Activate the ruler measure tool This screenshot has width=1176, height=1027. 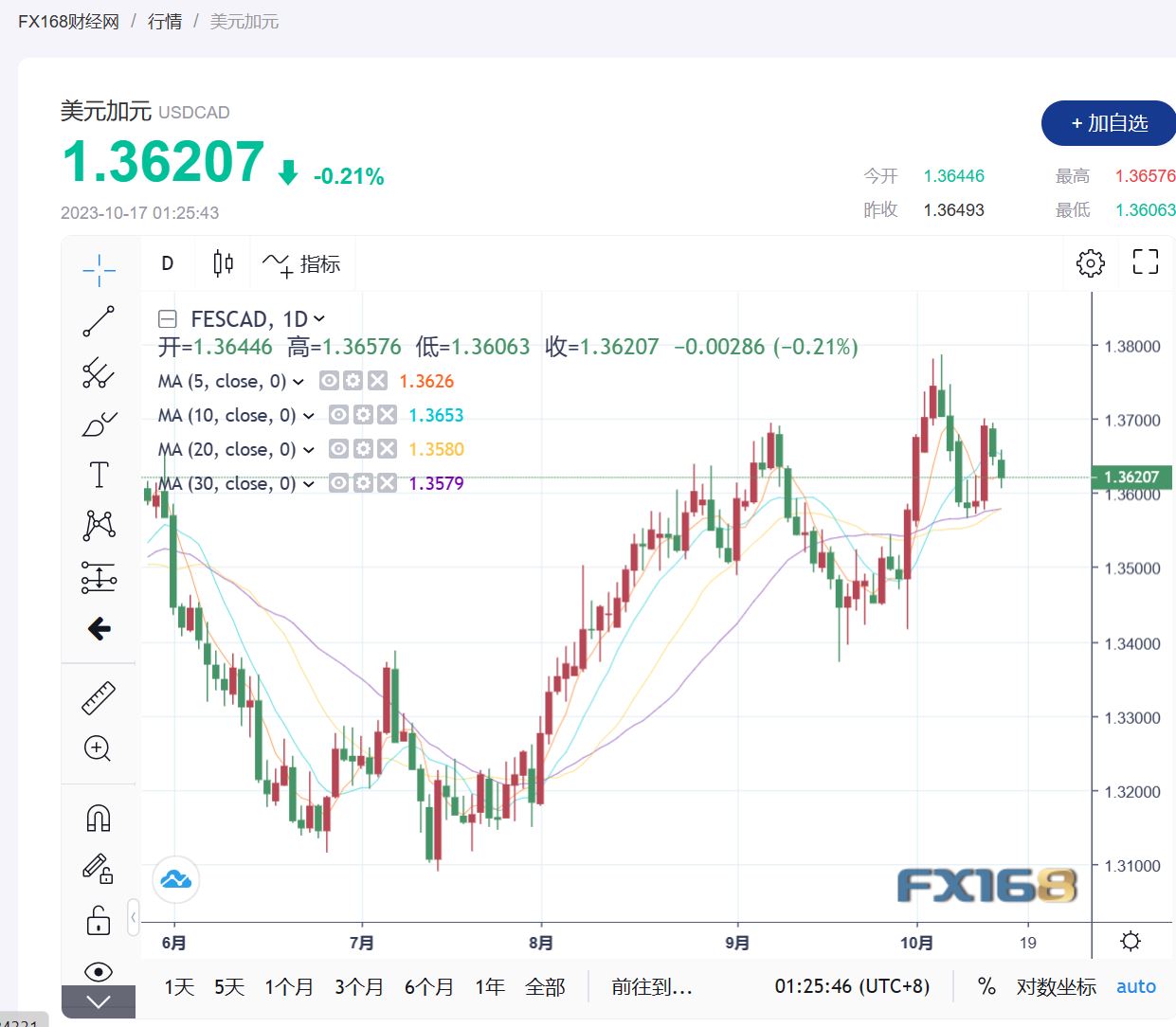(x=99, y=698)
